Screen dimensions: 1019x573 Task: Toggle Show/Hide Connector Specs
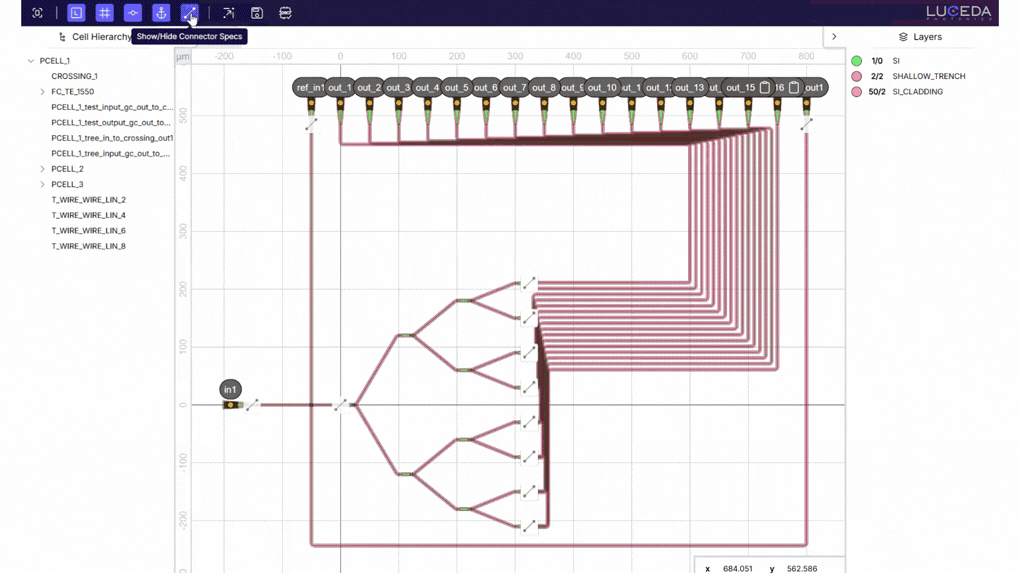[189, 13]
